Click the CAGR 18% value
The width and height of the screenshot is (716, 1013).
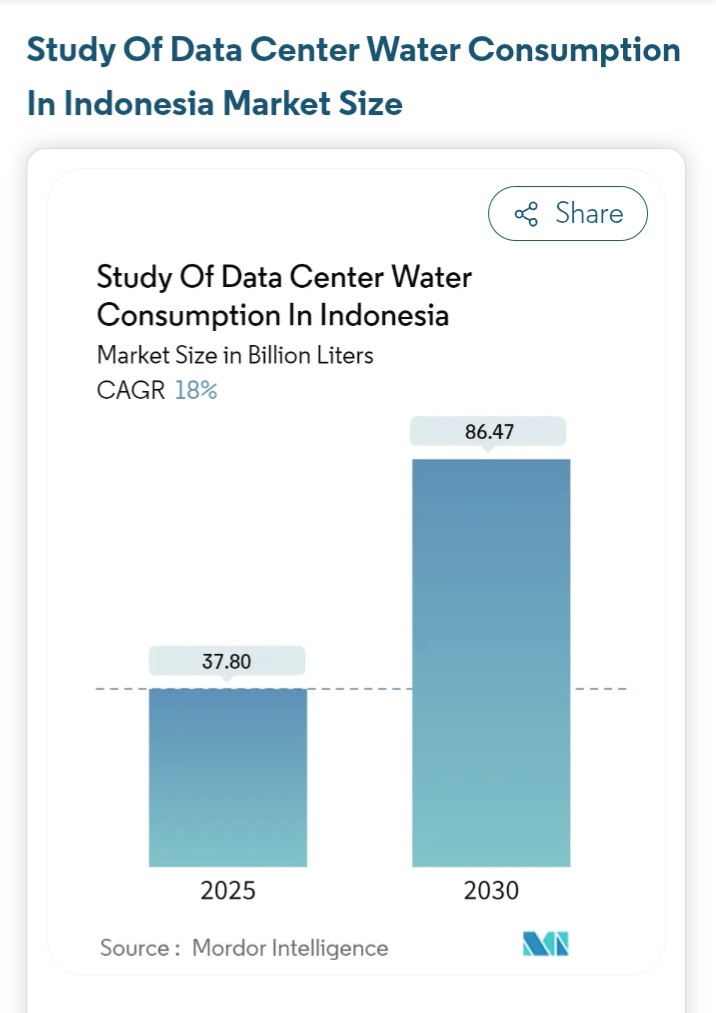click(x=196, y=390)
